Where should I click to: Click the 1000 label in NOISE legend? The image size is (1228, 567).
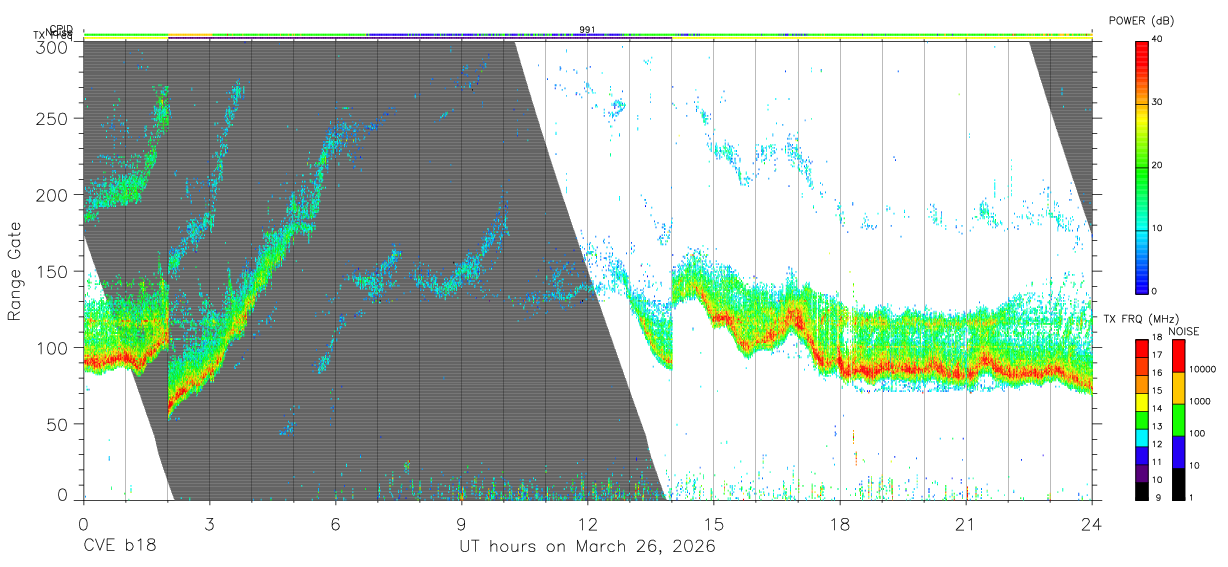coord(1200,401)
